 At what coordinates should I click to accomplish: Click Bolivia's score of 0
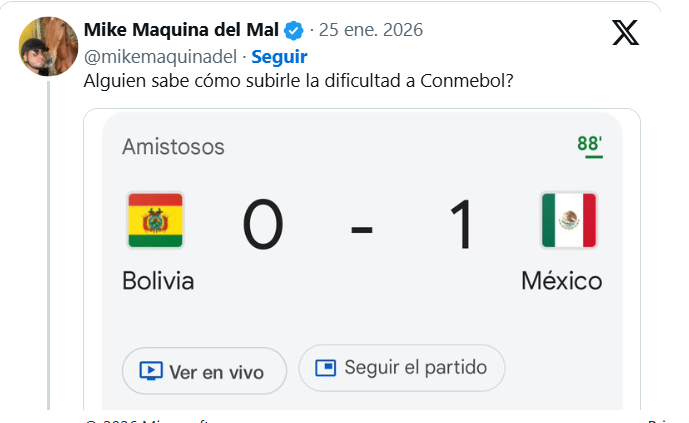tap(263, 225)
